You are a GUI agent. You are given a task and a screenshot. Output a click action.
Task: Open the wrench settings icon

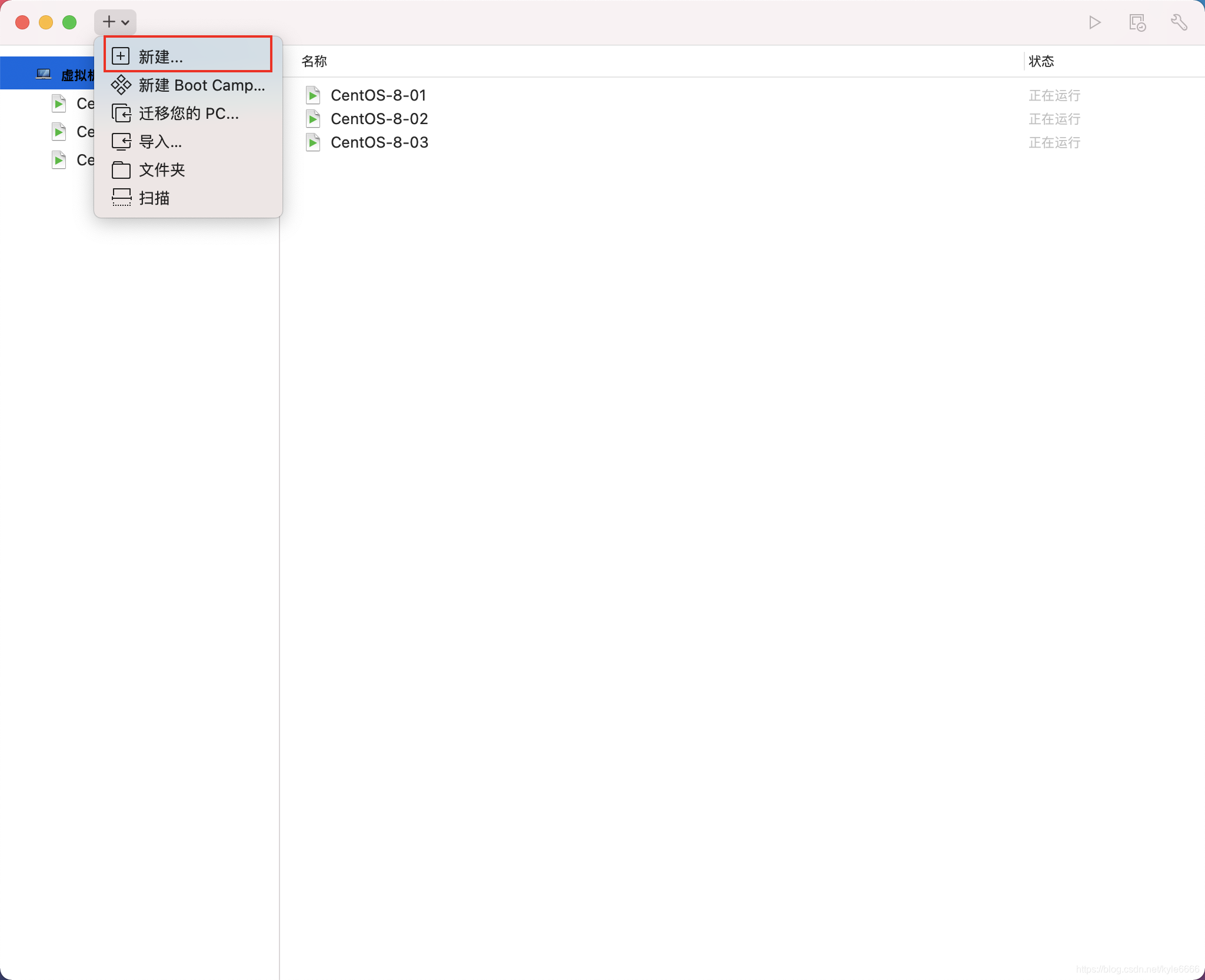coord(1179,23)
